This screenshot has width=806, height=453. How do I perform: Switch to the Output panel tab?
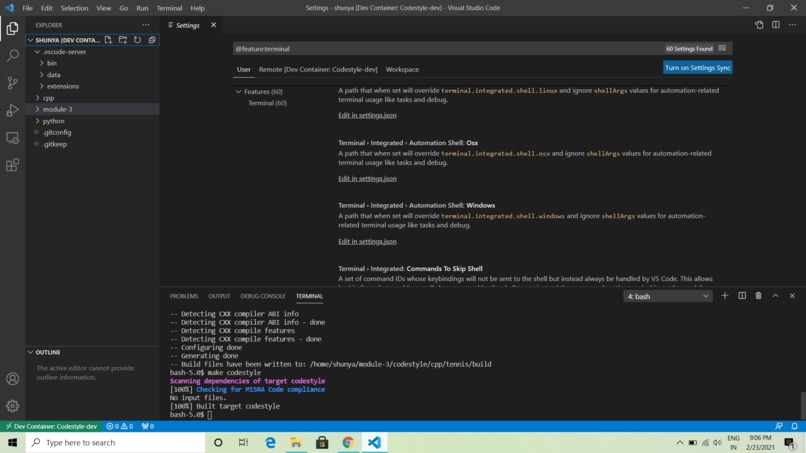[x=219, y=296]
